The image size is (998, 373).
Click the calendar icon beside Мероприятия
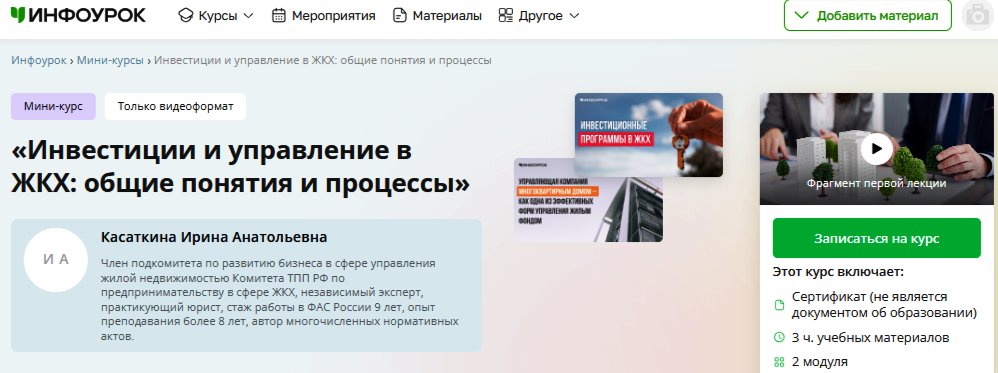278,15
